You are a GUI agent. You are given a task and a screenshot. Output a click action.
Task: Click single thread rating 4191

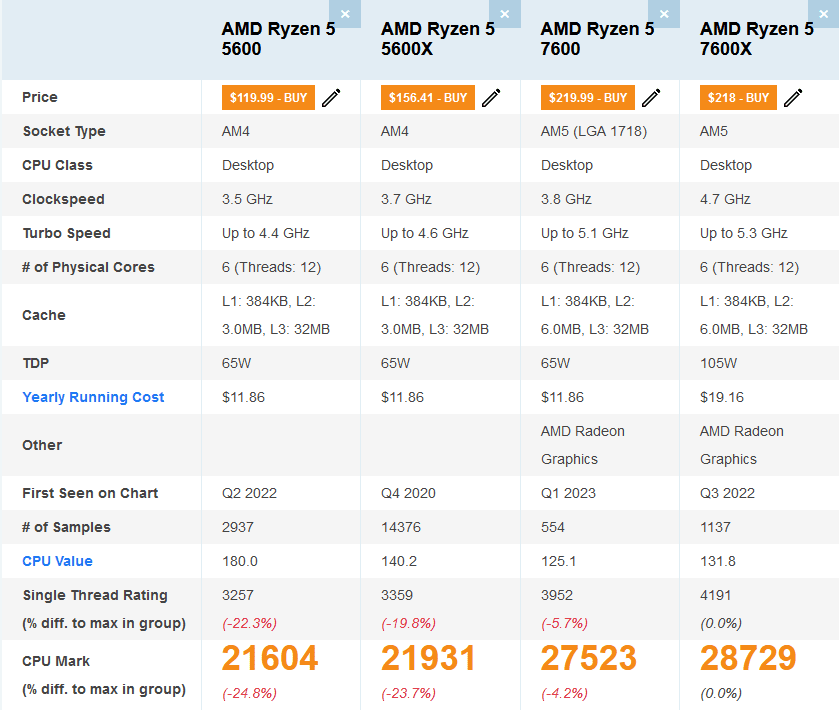click(x=715, y=595)
